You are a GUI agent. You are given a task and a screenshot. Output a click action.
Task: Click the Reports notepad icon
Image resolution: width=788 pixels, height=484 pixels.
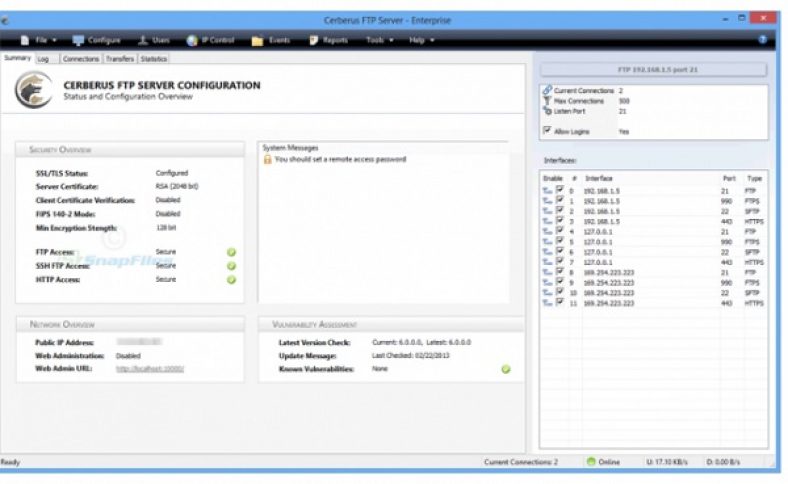[314, 40]
